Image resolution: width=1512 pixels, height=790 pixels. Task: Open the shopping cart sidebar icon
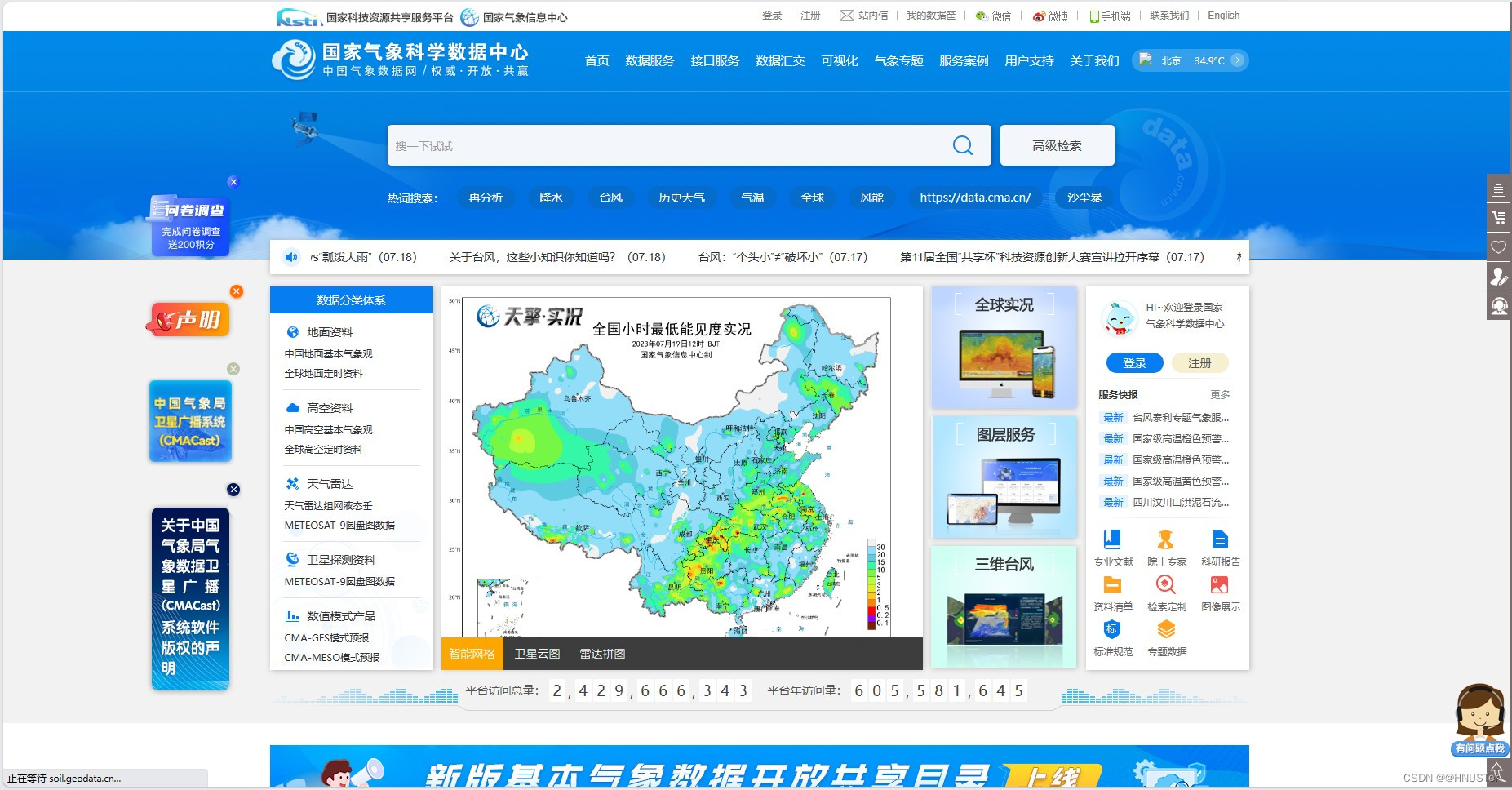tap(1499, 217)
